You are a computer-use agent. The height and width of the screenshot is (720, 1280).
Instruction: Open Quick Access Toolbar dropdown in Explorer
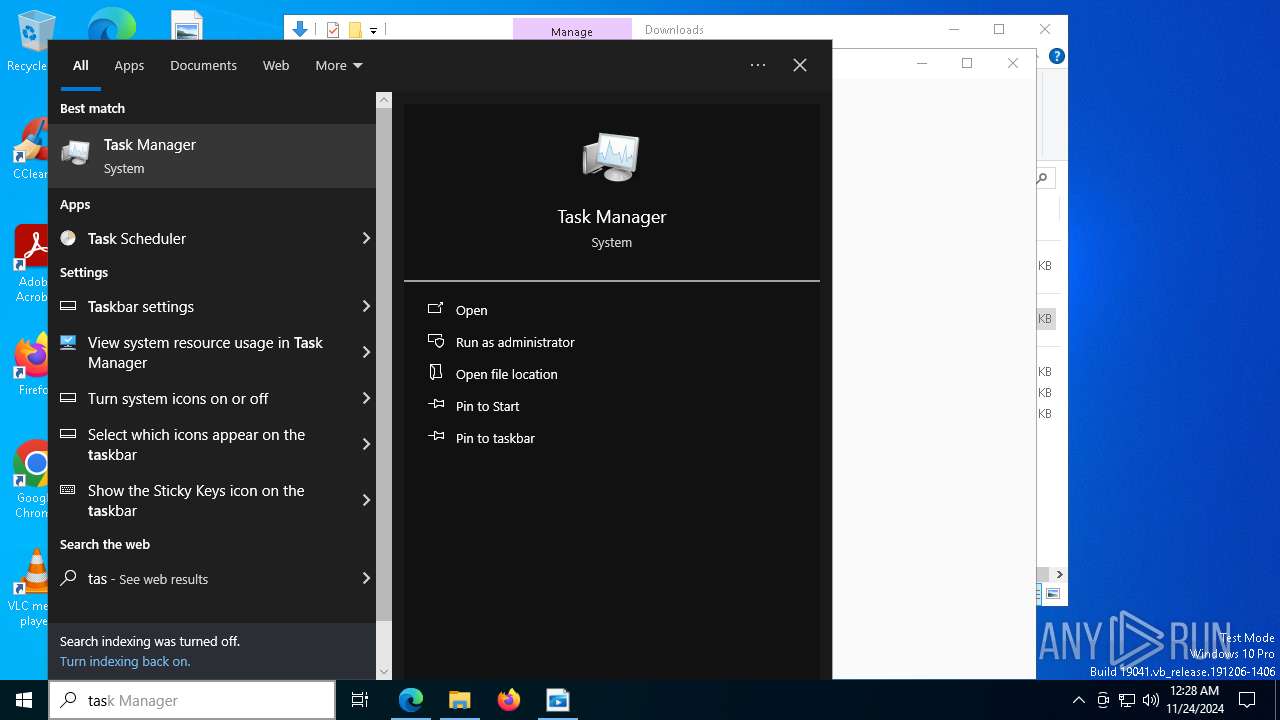pyautogui.click(x=373, y=30)
